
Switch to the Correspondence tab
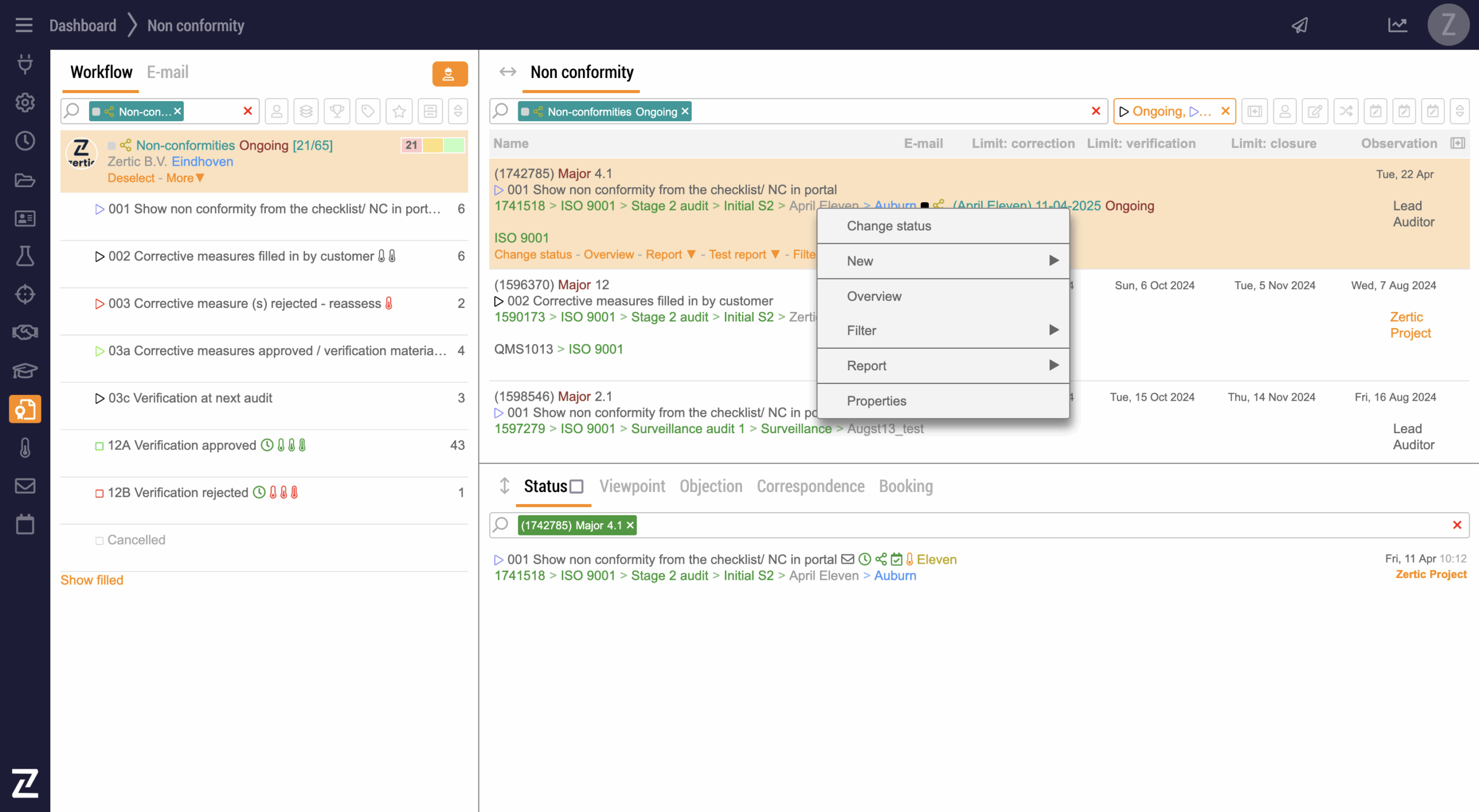810,486
